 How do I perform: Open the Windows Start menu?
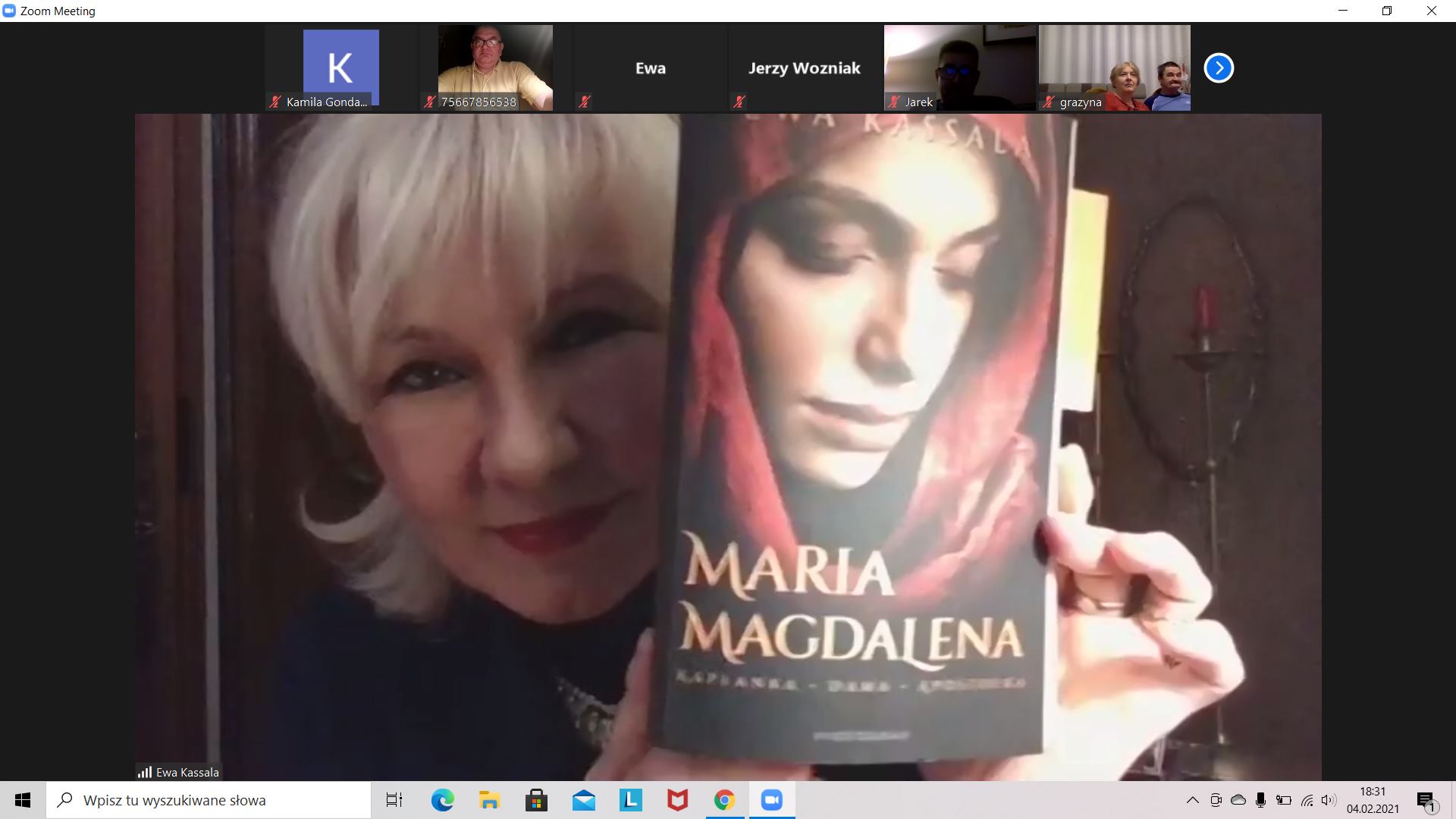(23, 800)
